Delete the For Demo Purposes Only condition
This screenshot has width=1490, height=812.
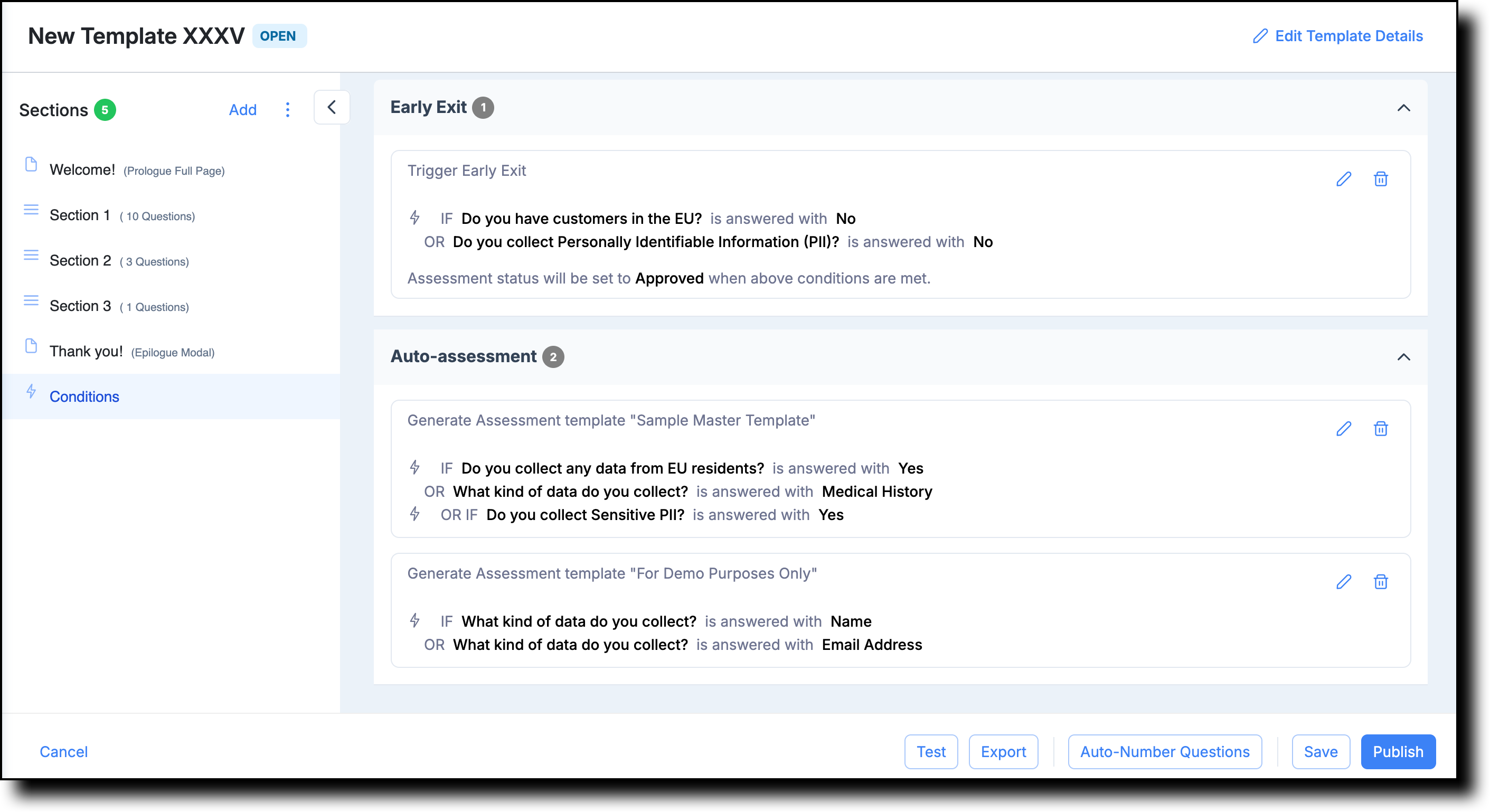[1380, 582]
